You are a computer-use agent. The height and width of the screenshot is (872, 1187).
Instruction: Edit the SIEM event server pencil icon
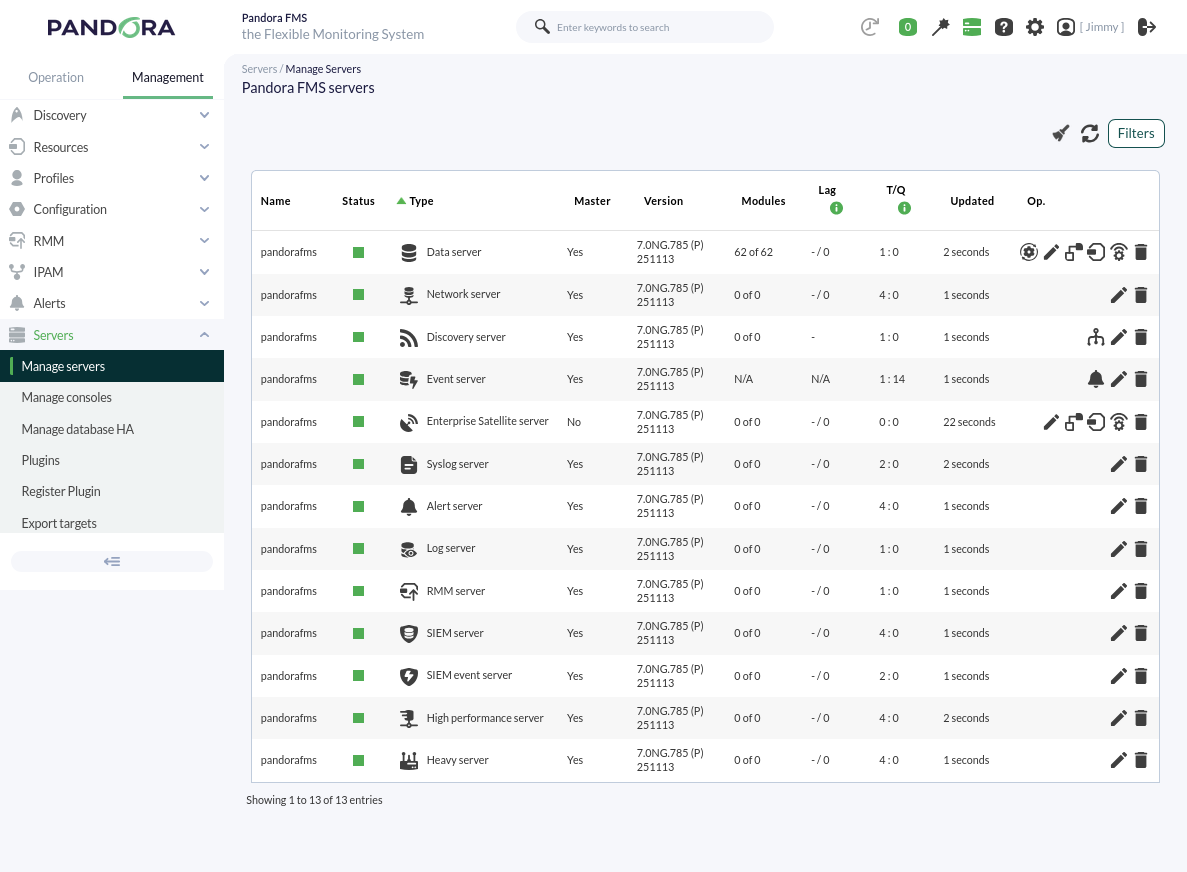1119,676
